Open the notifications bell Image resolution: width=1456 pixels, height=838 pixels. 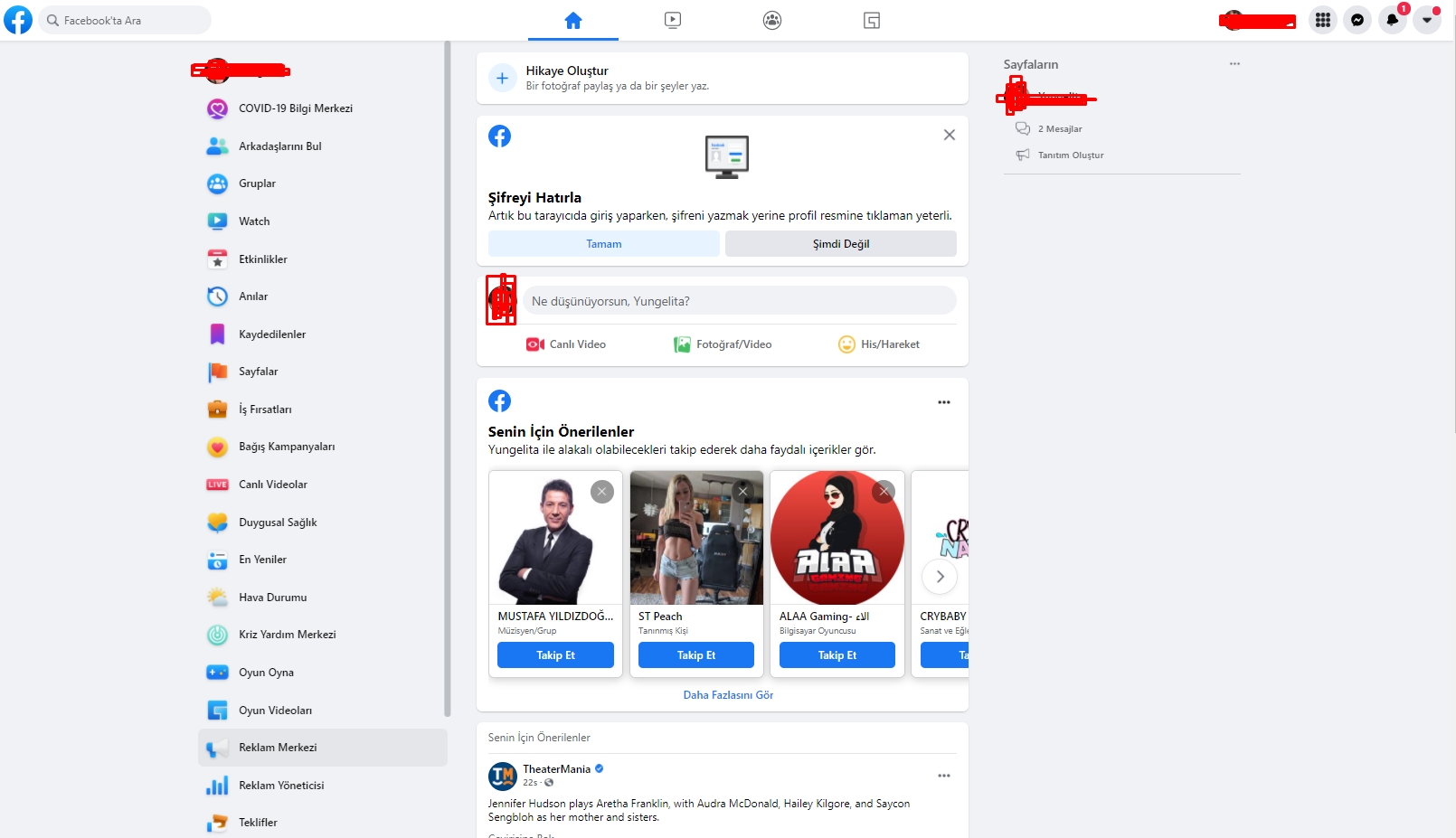[1393, 20]
